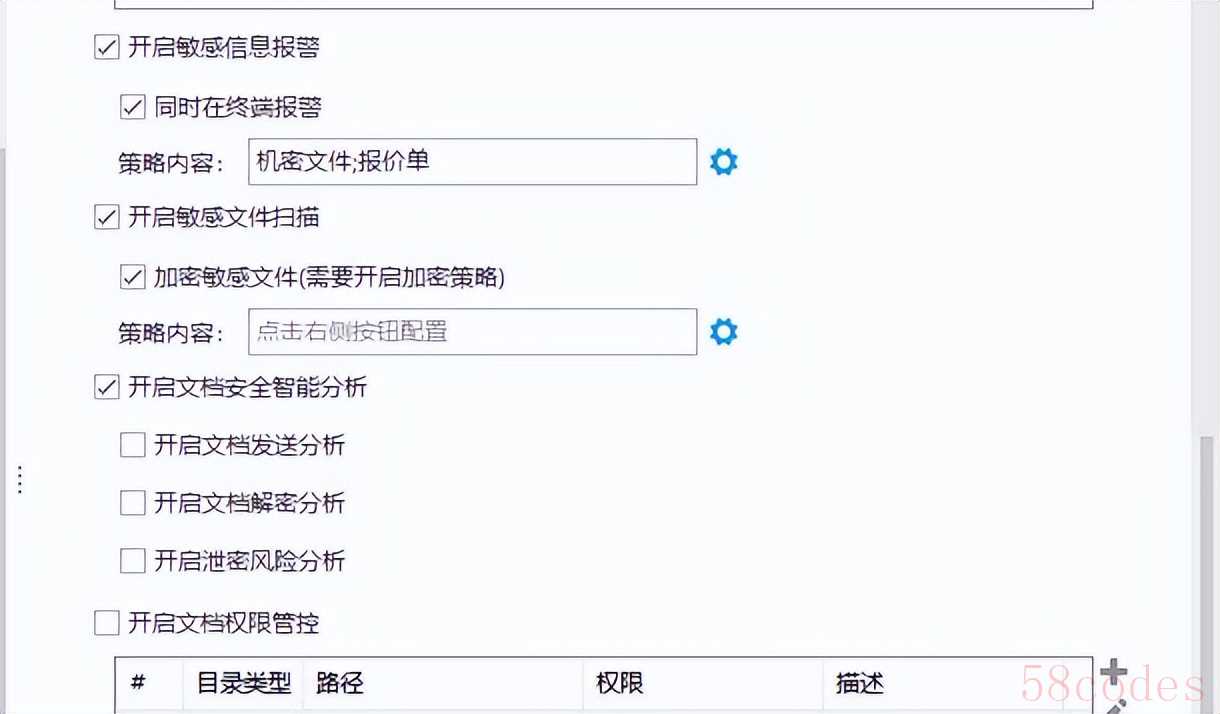The height and width of the screenshot is (714, 1220).
Task: Check 开启文档解密分析 option
Action: 133,503
